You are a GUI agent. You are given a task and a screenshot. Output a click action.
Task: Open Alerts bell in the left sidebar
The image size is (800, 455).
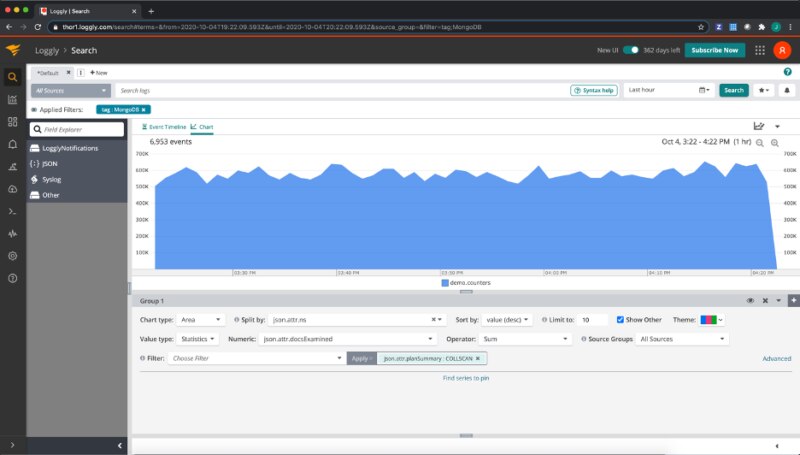click(x=12, y=144)
